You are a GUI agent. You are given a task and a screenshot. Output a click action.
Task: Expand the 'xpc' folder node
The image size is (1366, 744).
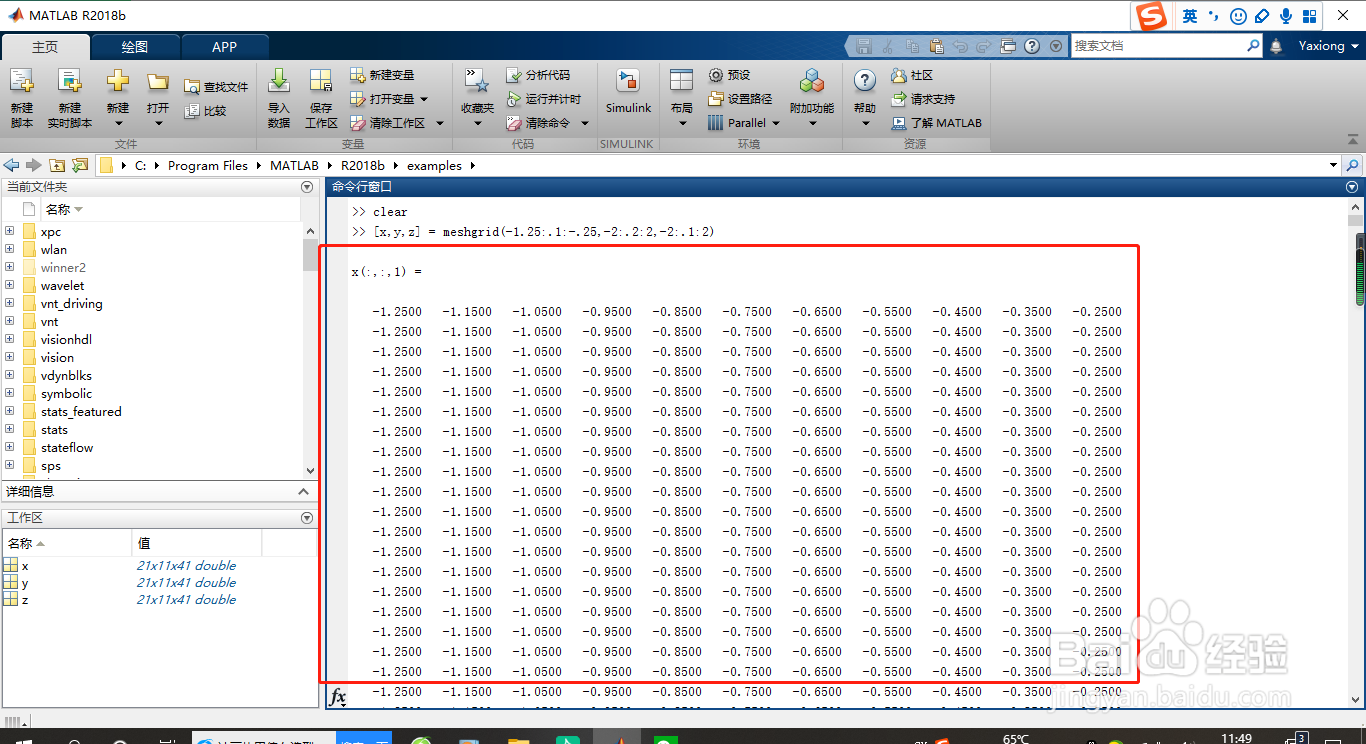click(9, 231)
